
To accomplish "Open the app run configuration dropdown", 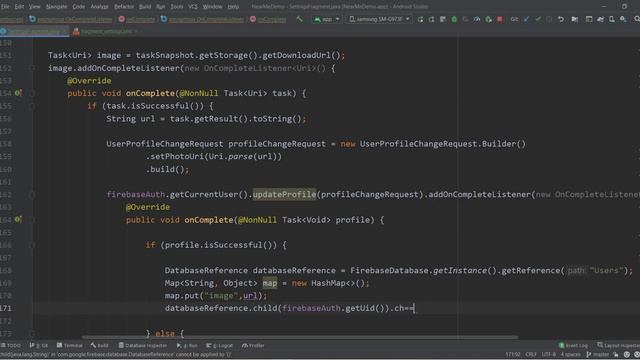I will click(x=326, y=19).
